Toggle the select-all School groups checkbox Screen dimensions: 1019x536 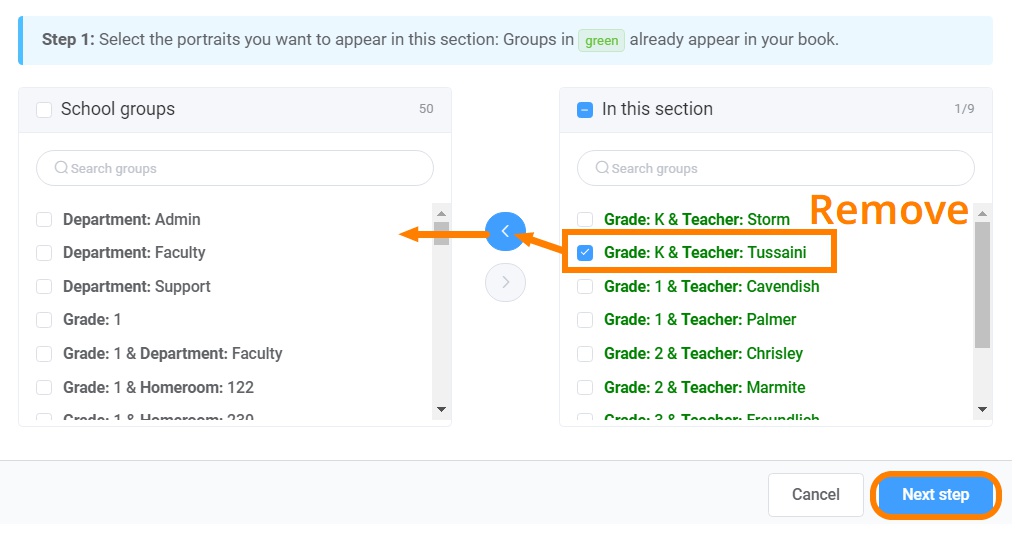(44, 109)
